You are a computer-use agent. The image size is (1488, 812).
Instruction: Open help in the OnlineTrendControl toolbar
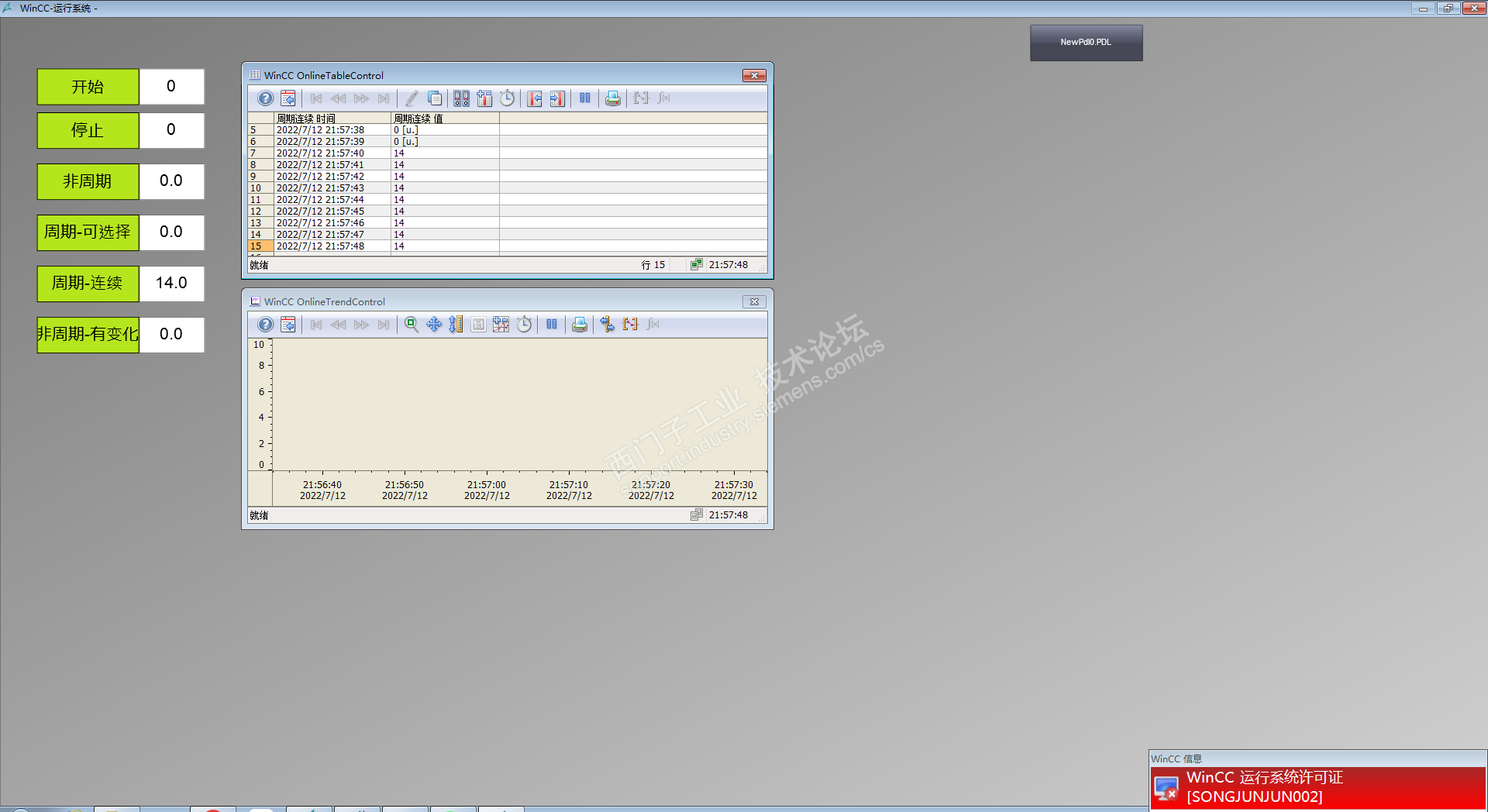pyautogui.click(x=265, y=325)
